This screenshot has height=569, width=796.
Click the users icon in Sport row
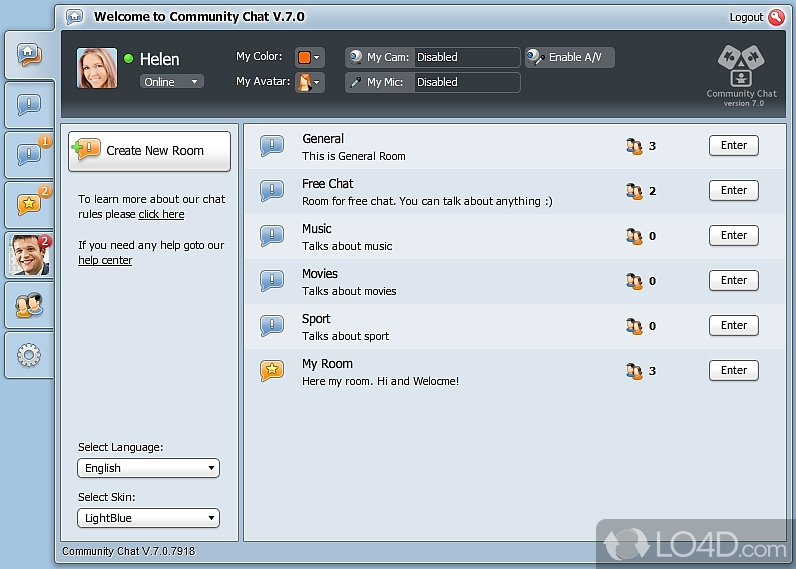(634, 326)
